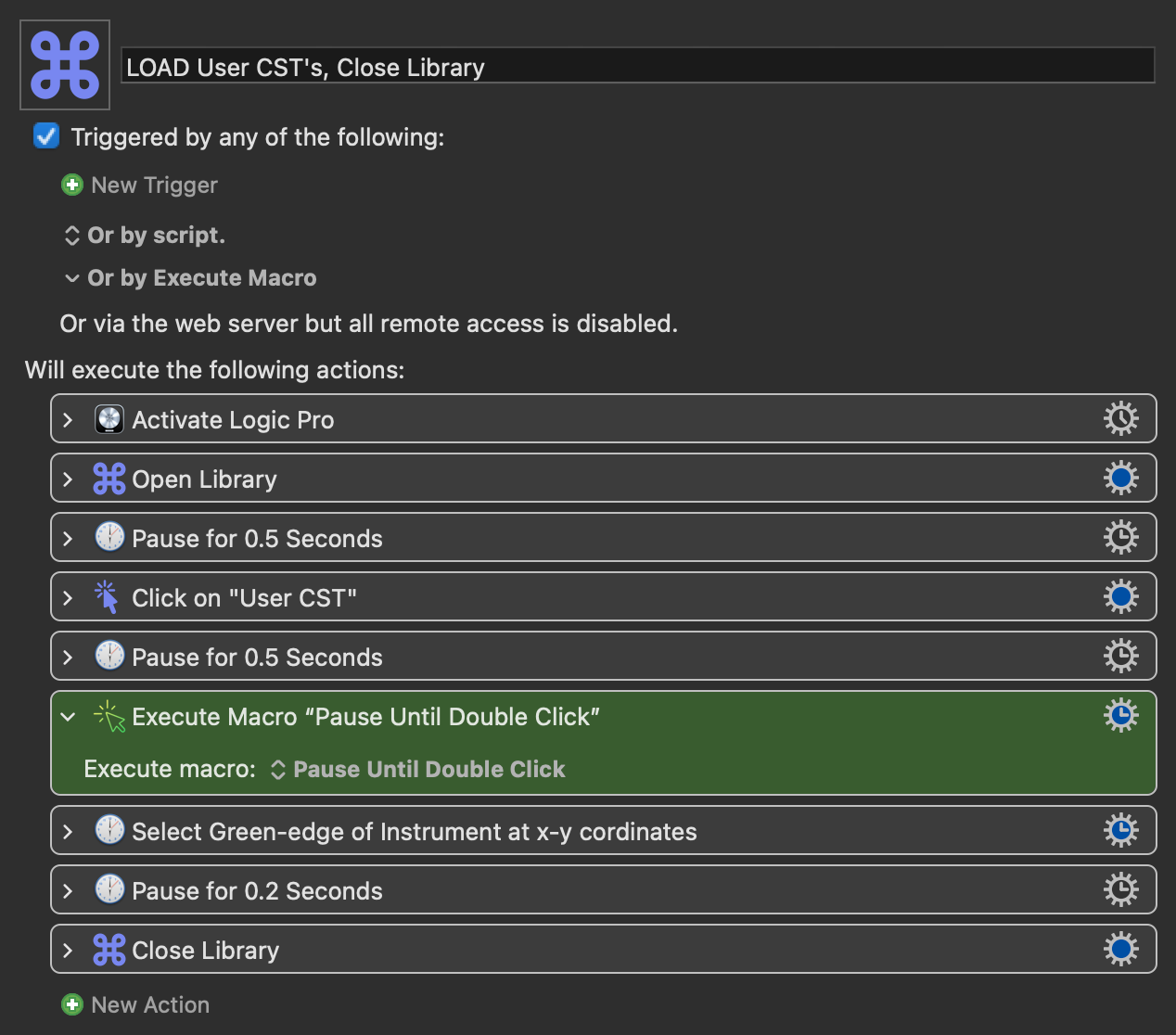The image size is (1176, 1035).
Task: Open gear menu for Activate Logic Pro action
Action: click(1120, 419)
